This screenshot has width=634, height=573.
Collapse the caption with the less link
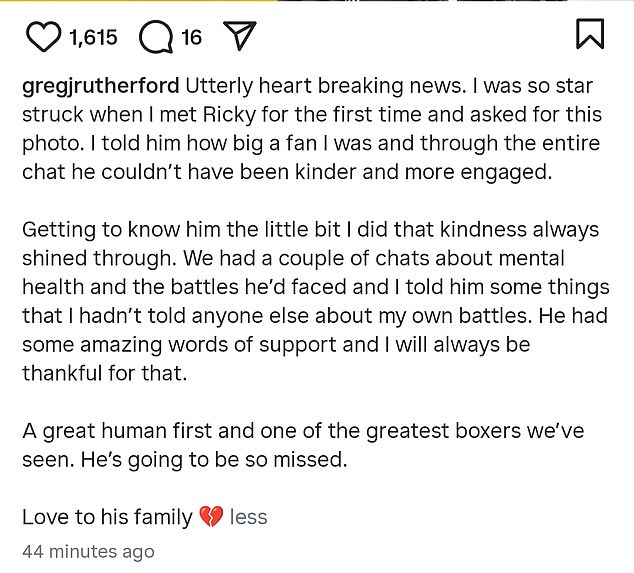[x=248, y=517]
